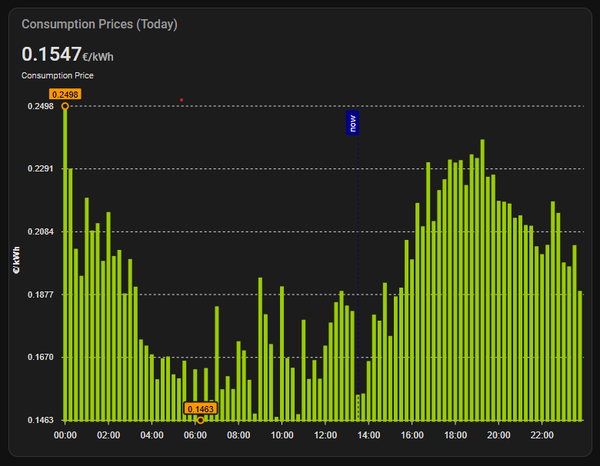Select the 0.1877 y-axis tick label

41,295
